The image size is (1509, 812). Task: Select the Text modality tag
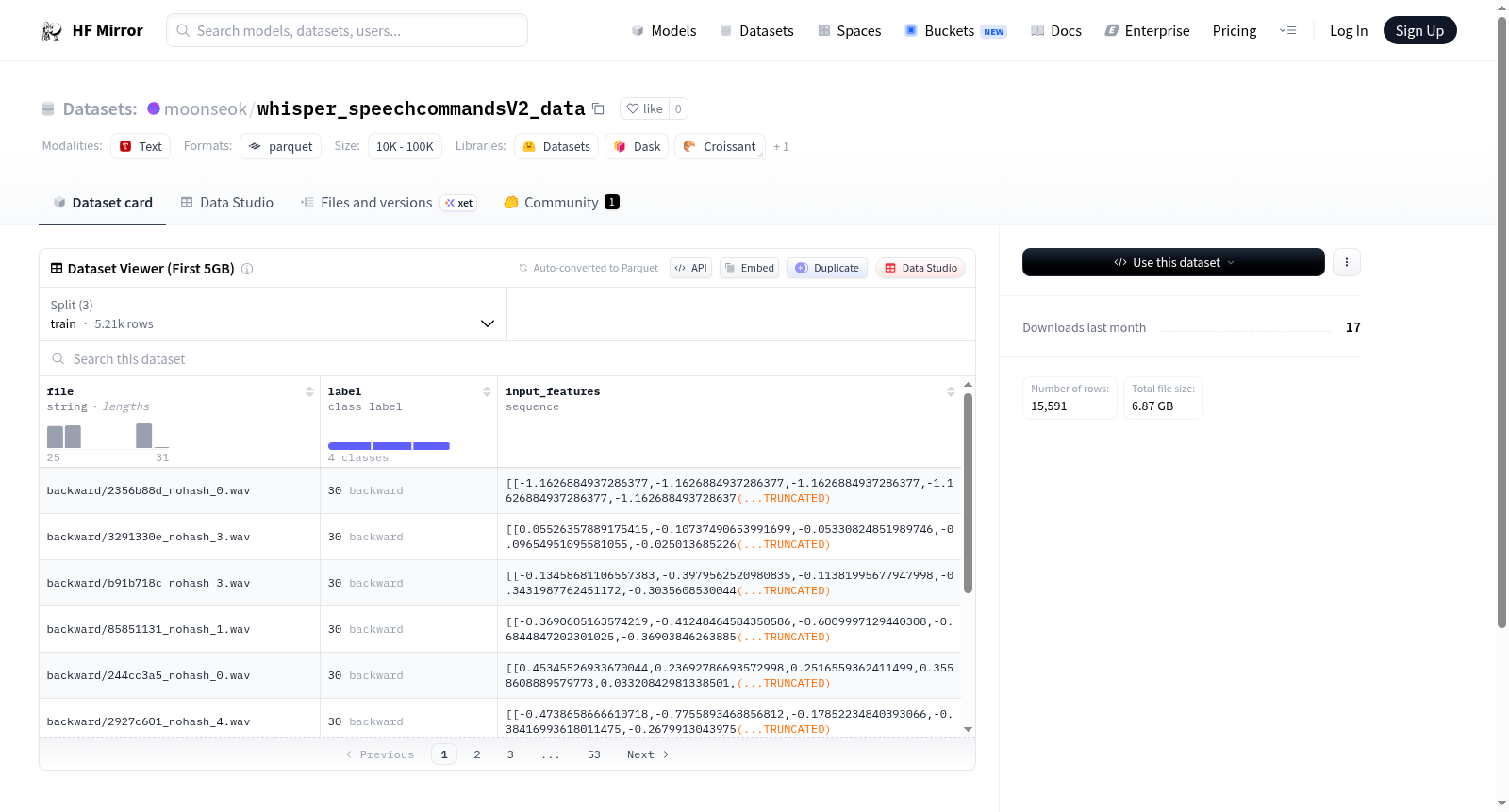pos(141,146)
